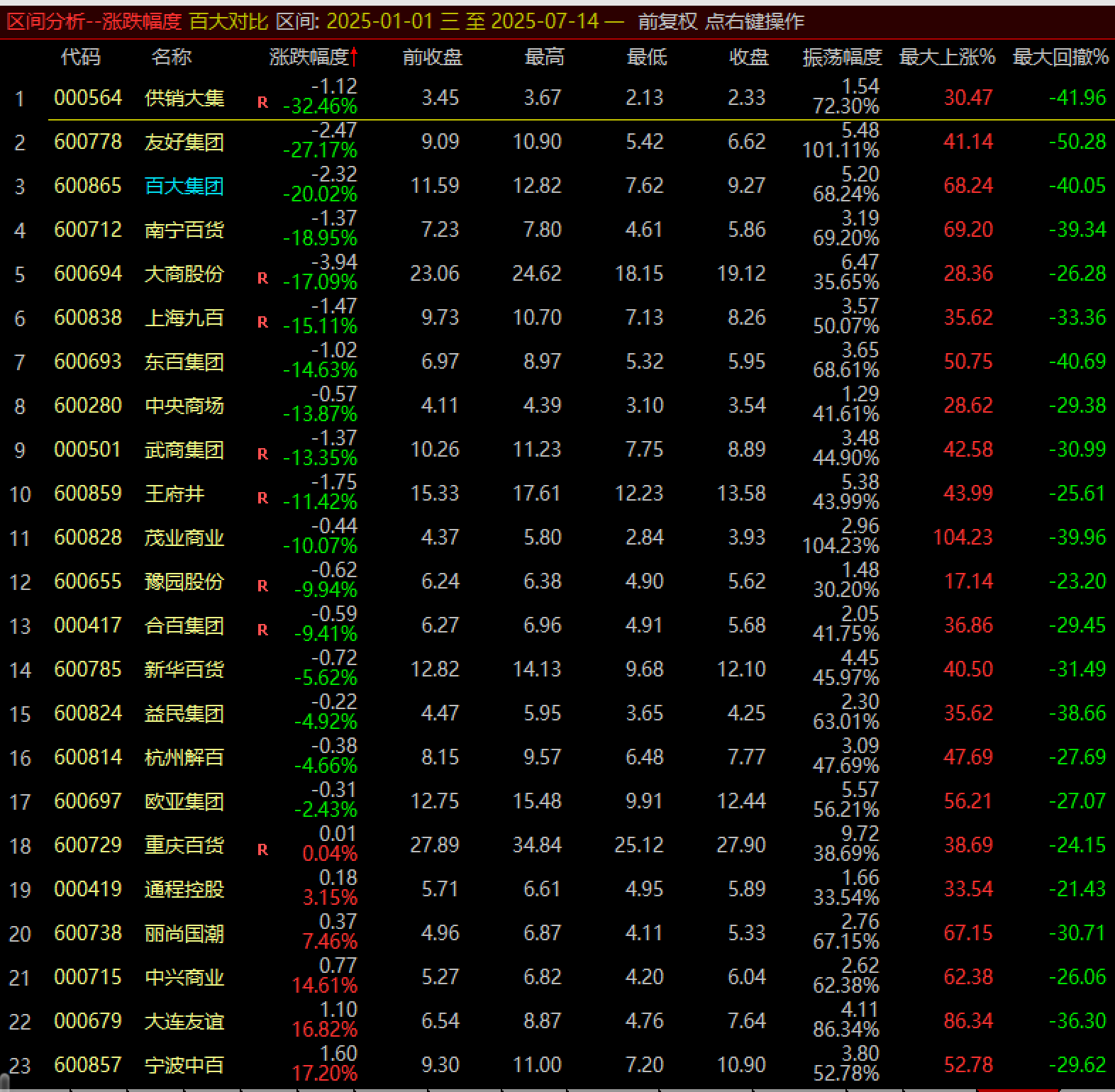Click closing price 27.90
Screen dimensions: 1115x1092
[x=741, y=845]
